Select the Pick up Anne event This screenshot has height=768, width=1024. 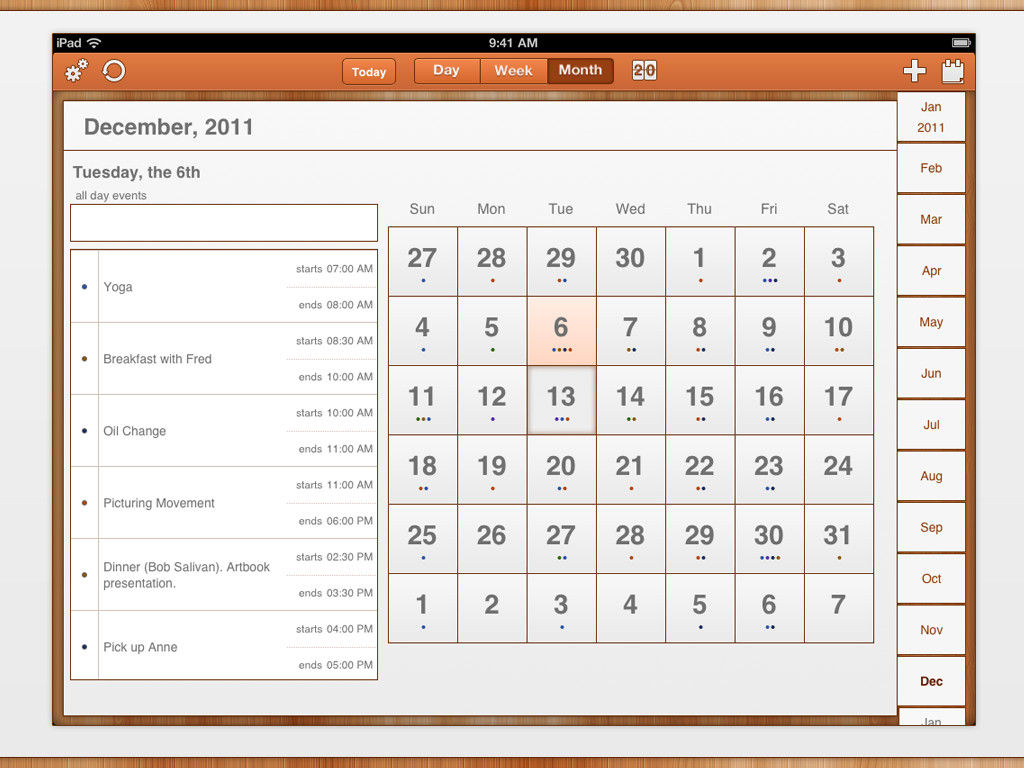pyautogui.click(x=224, y=647)
